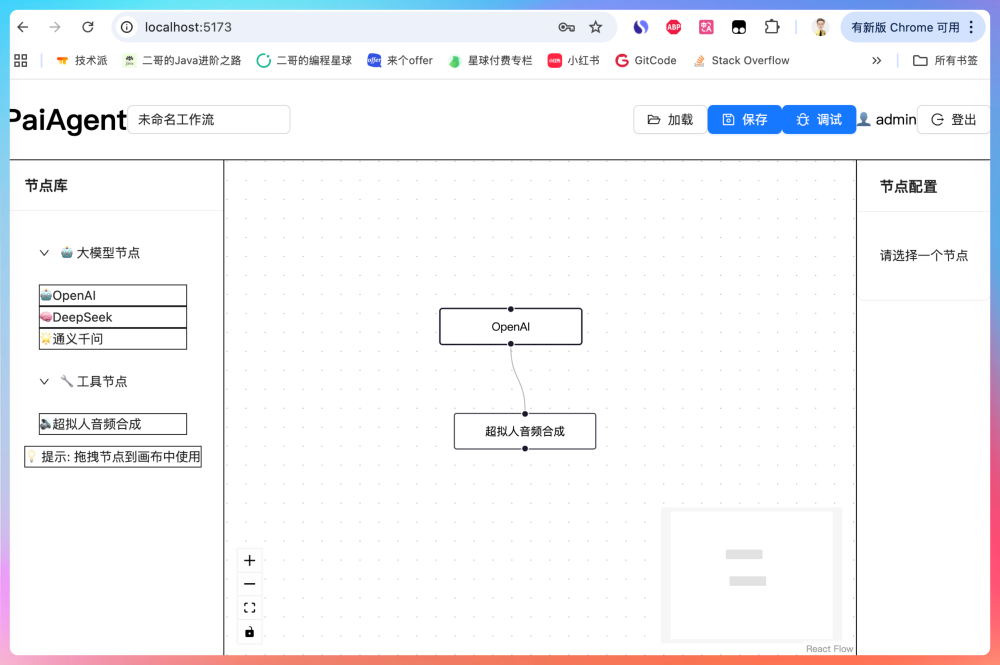
Task: Zoom out on the canvas
Action: click(249, 583)
